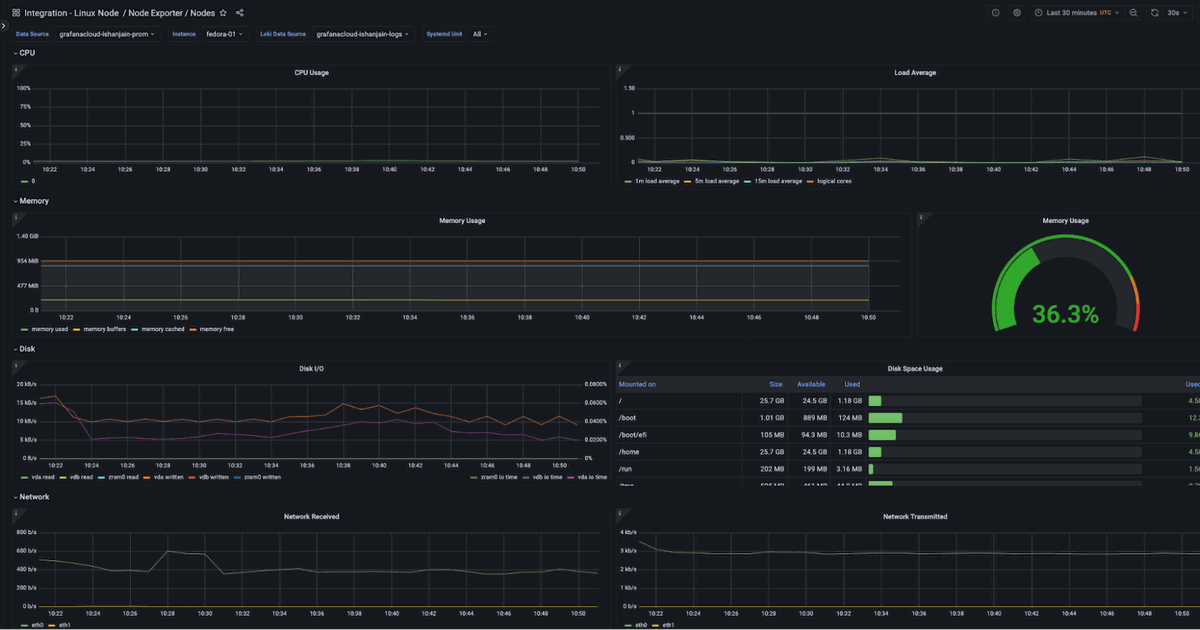Image resolution: width=1200 pixels, height=630 pixels.
Task: Toggle eth1 legend in Network Transmitted
Action: pos(663,625)
